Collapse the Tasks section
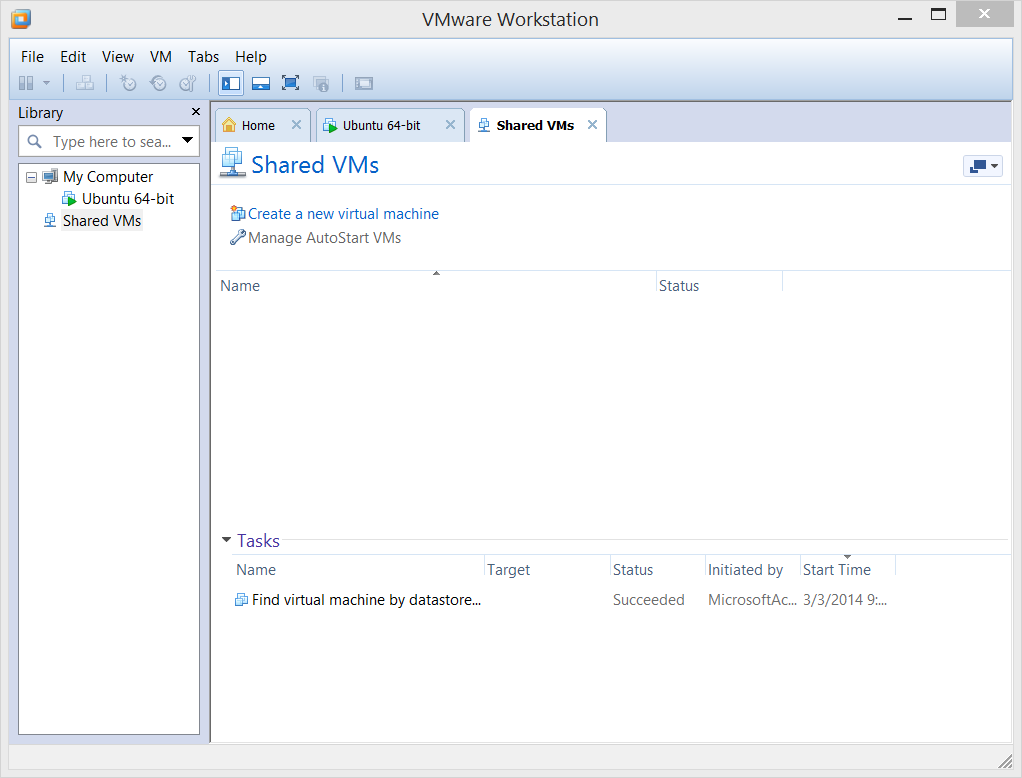 pyautogui.click(x=226, y=540)
